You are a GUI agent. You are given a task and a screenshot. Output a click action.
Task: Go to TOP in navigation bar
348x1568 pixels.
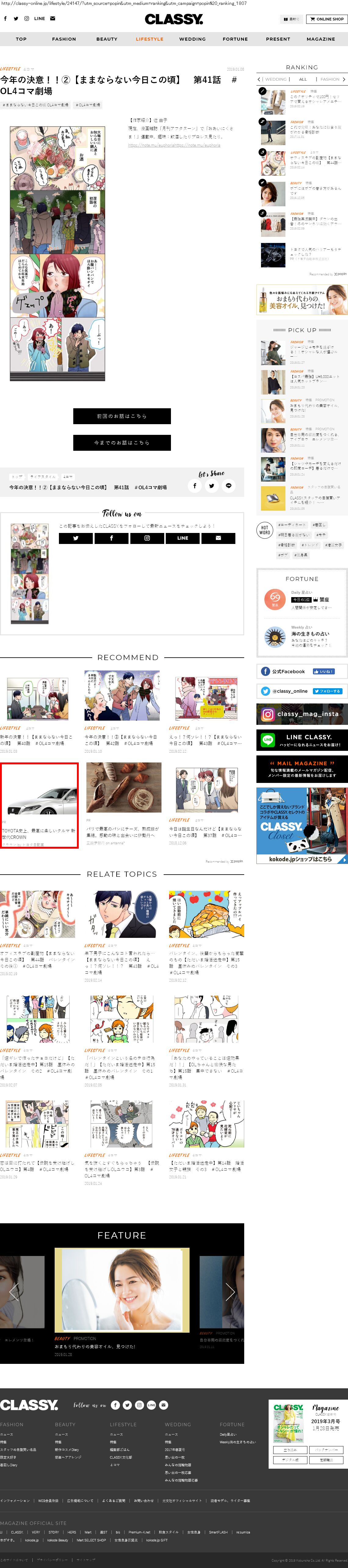coord(21,39)
